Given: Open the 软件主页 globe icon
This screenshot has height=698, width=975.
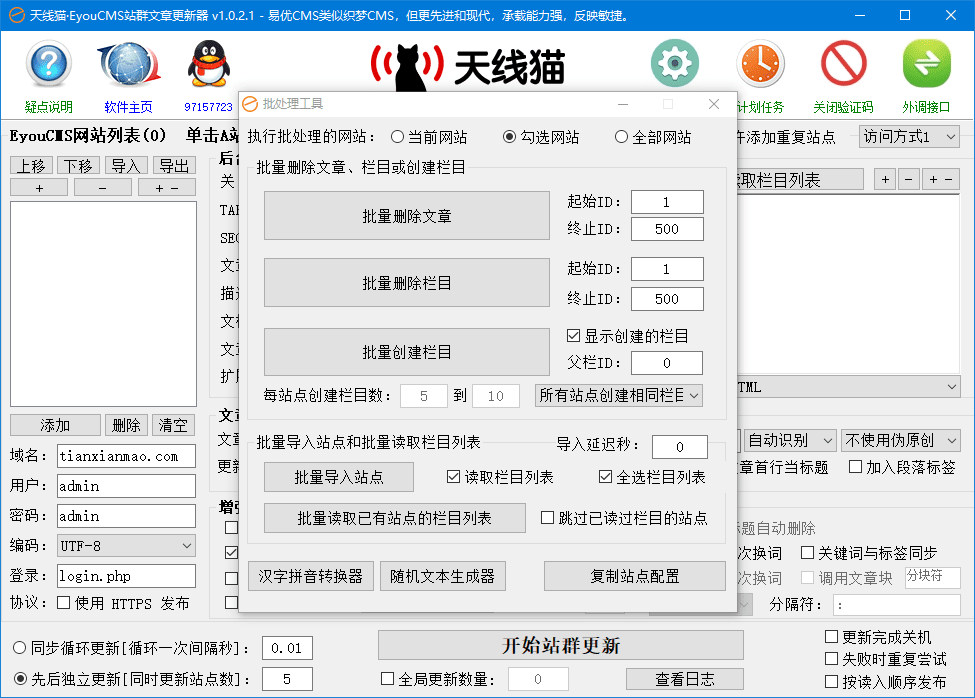Looking at the screenshot, I should pos(129,64).
